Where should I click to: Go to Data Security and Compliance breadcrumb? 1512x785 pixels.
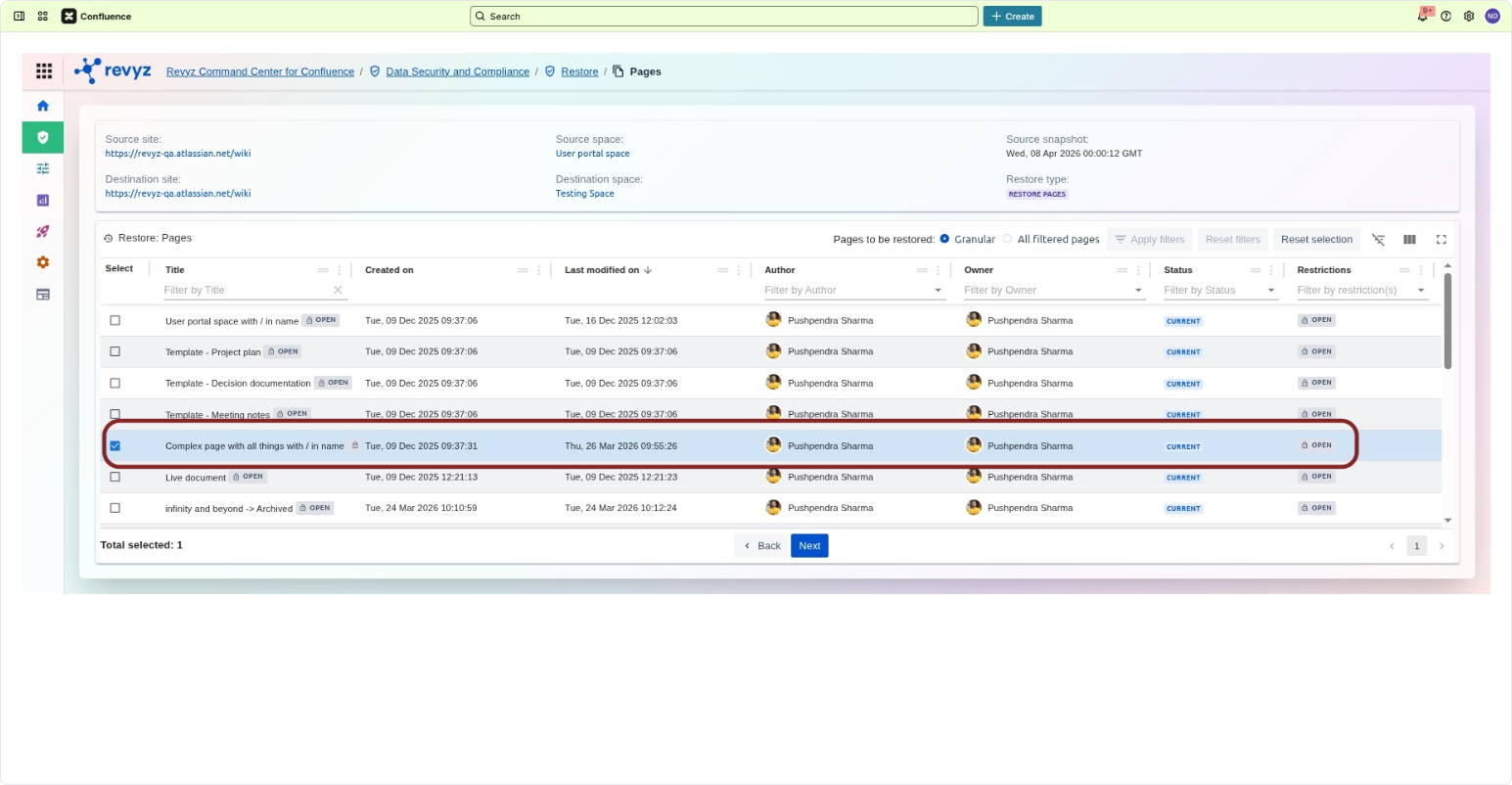pyautogui.click(x=457, y=71)
